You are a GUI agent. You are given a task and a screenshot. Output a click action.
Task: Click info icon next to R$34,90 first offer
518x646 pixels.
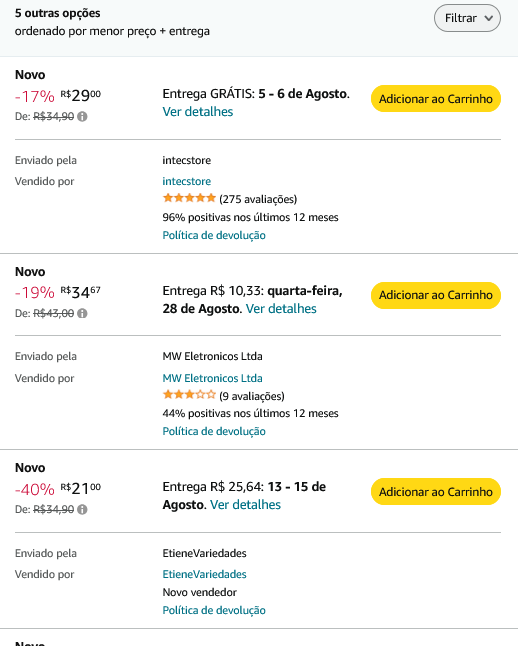click(x=82, y=117)
